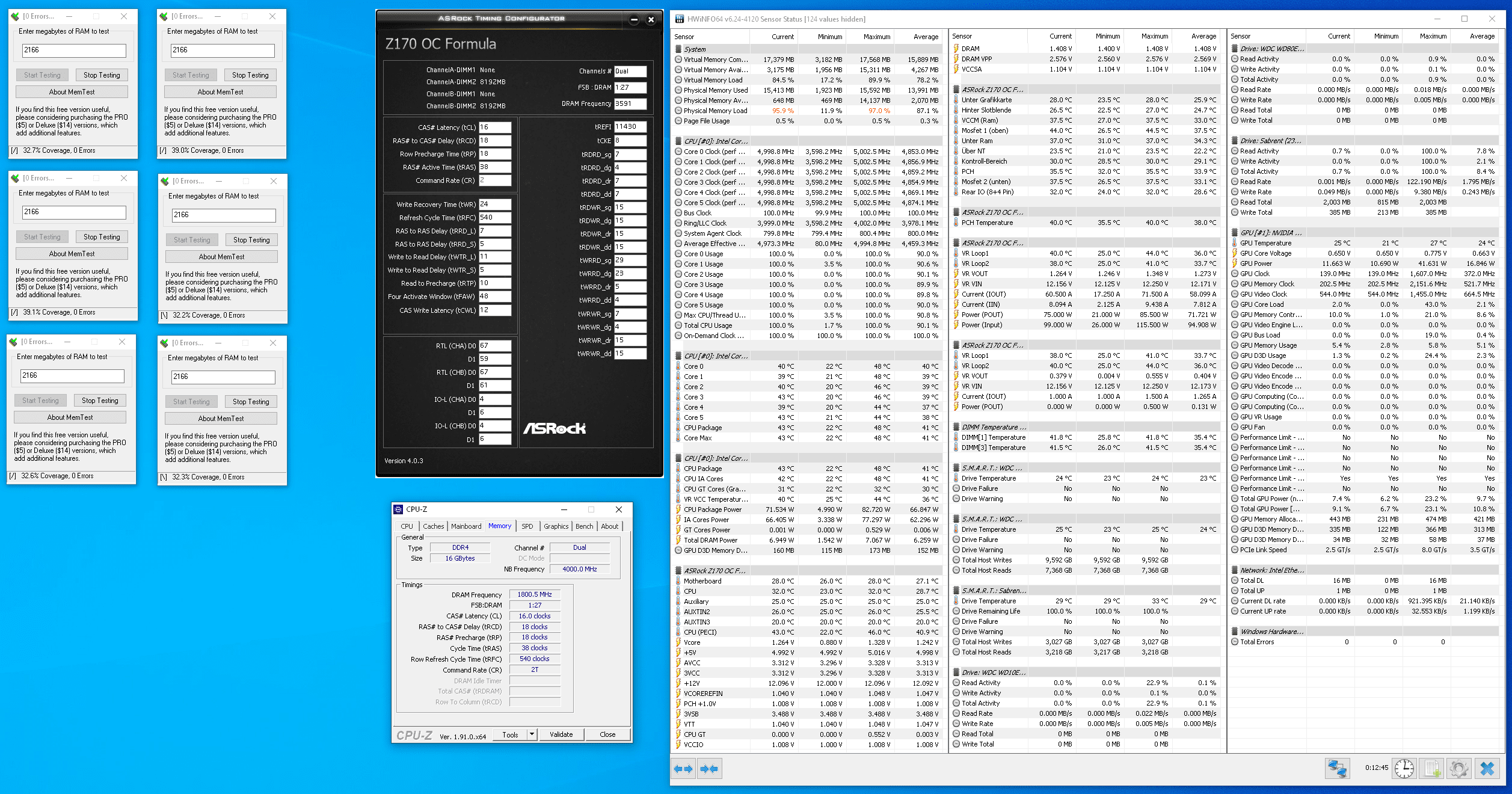Select the Current DL rate row

coord(1363,601)
